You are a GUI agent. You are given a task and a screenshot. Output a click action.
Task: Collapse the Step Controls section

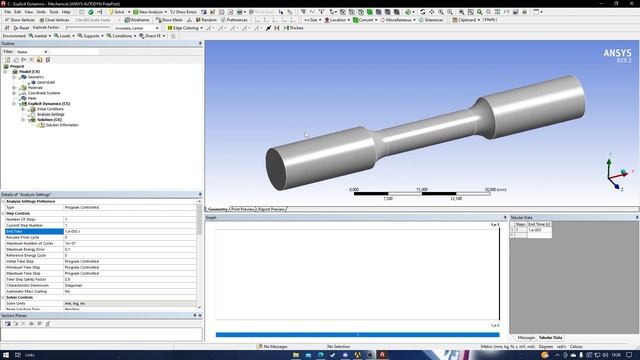pyautogui.click(x=3, y=213)
